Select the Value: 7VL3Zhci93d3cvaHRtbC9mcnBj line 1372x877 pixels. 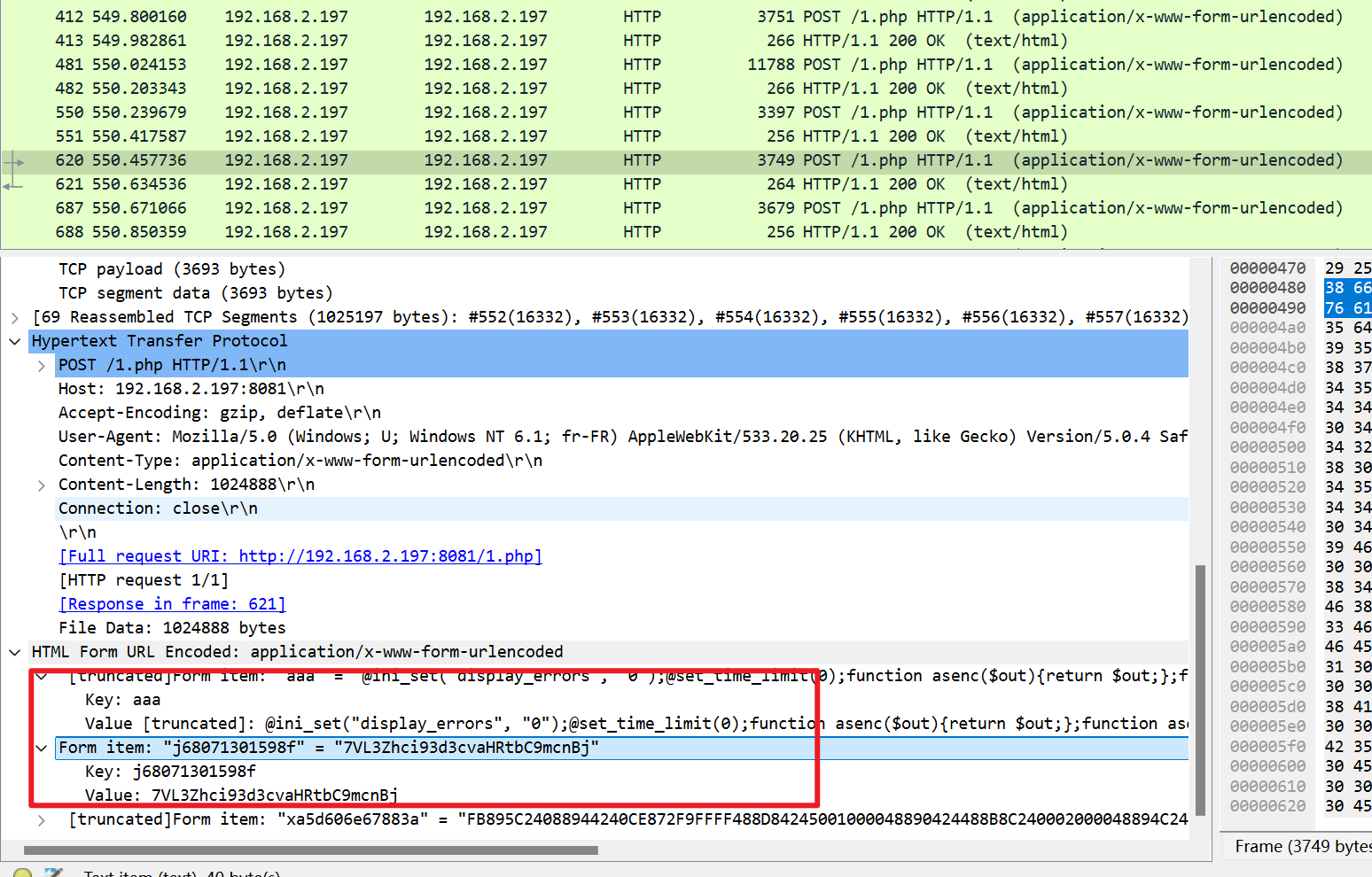click(x=241, y=796)
